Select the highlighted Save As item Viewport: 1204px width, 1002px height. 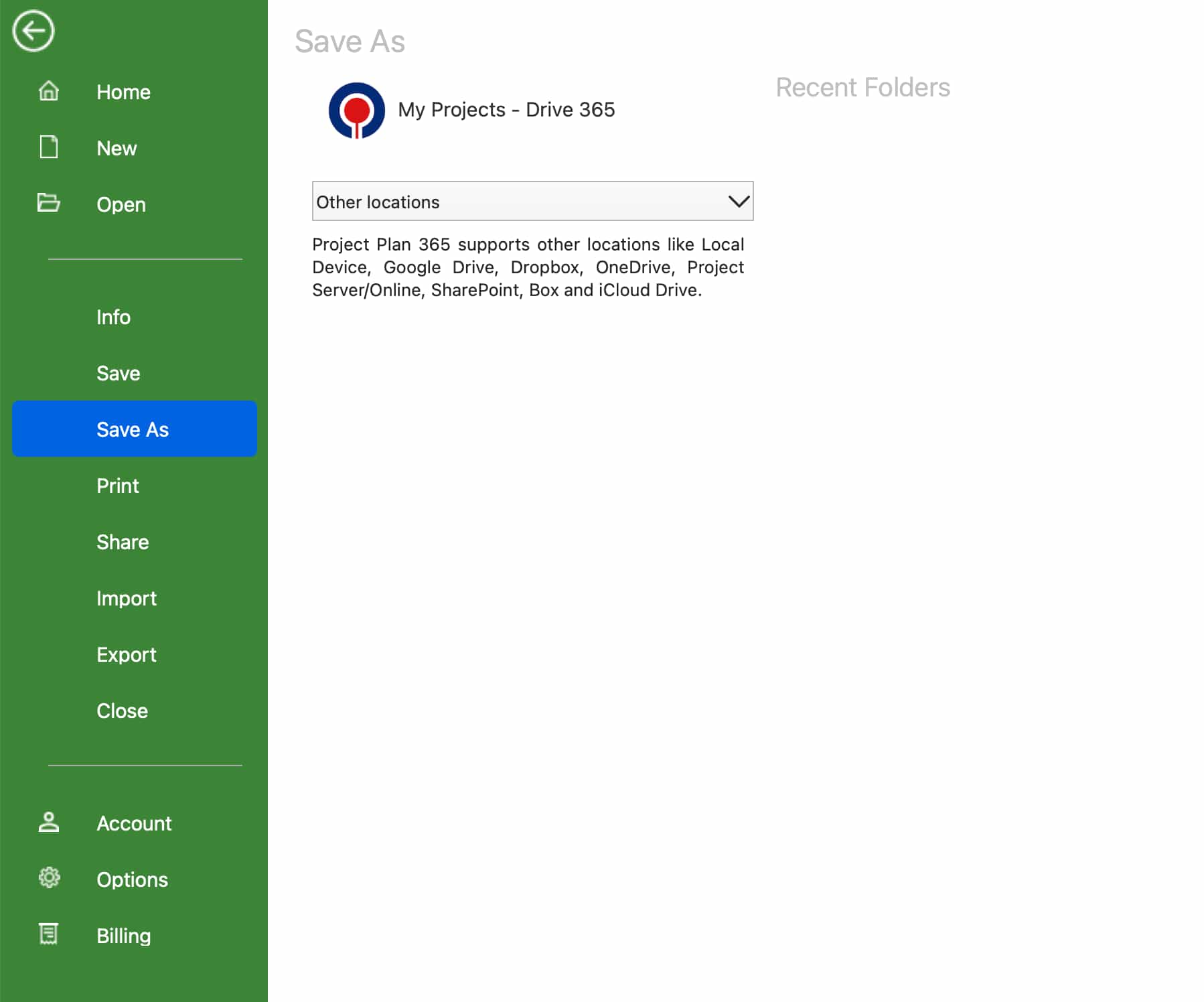[x=133, y=429]
